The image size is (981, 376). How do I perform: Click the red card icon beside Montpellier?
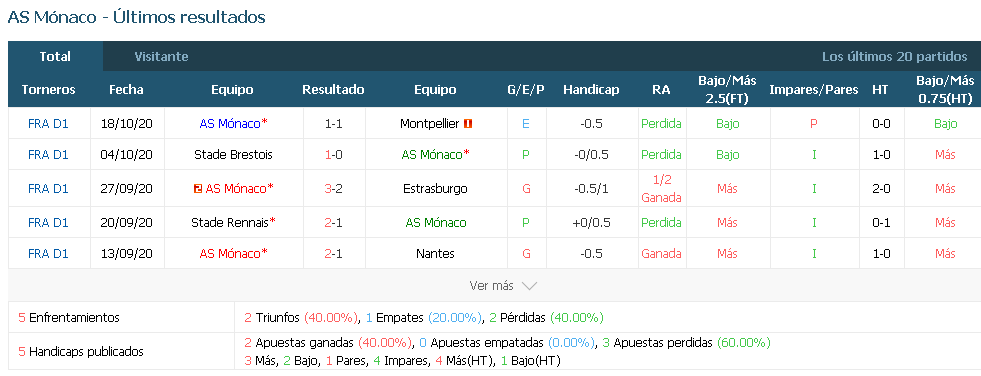[468, 124]
